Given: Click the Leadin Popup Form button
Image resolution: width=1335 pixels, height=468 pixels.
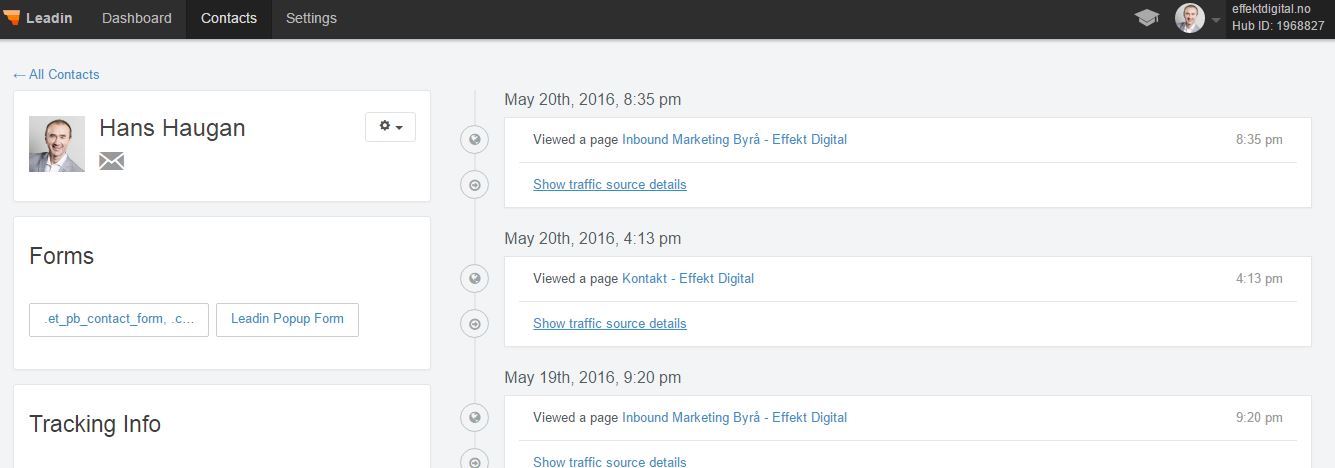Looking at the screenshot, I should (287, 319).
